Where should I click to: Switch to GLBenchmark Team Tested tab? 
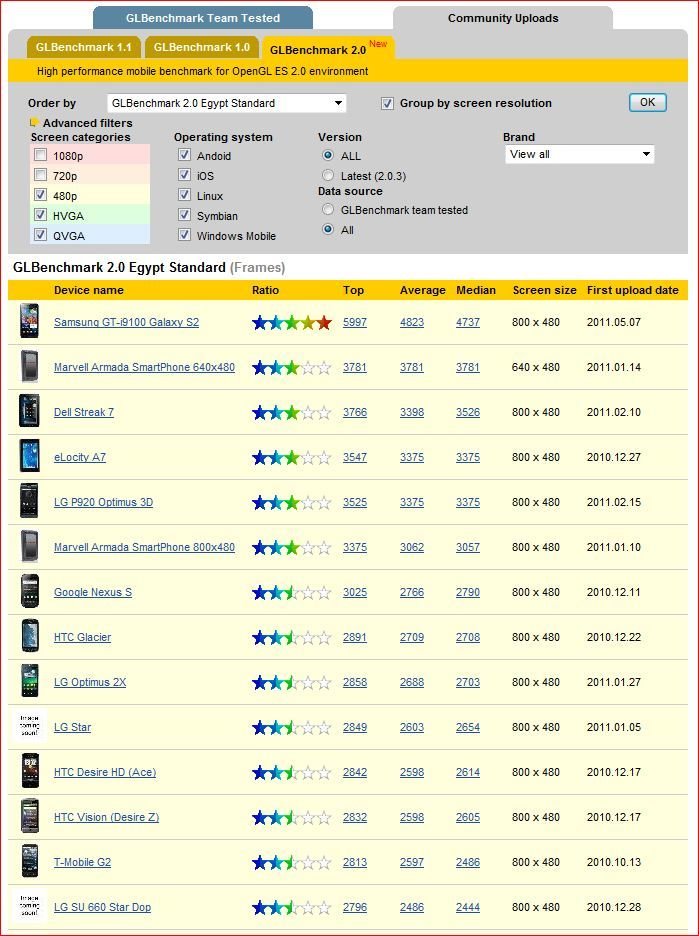tap(203, 18)
